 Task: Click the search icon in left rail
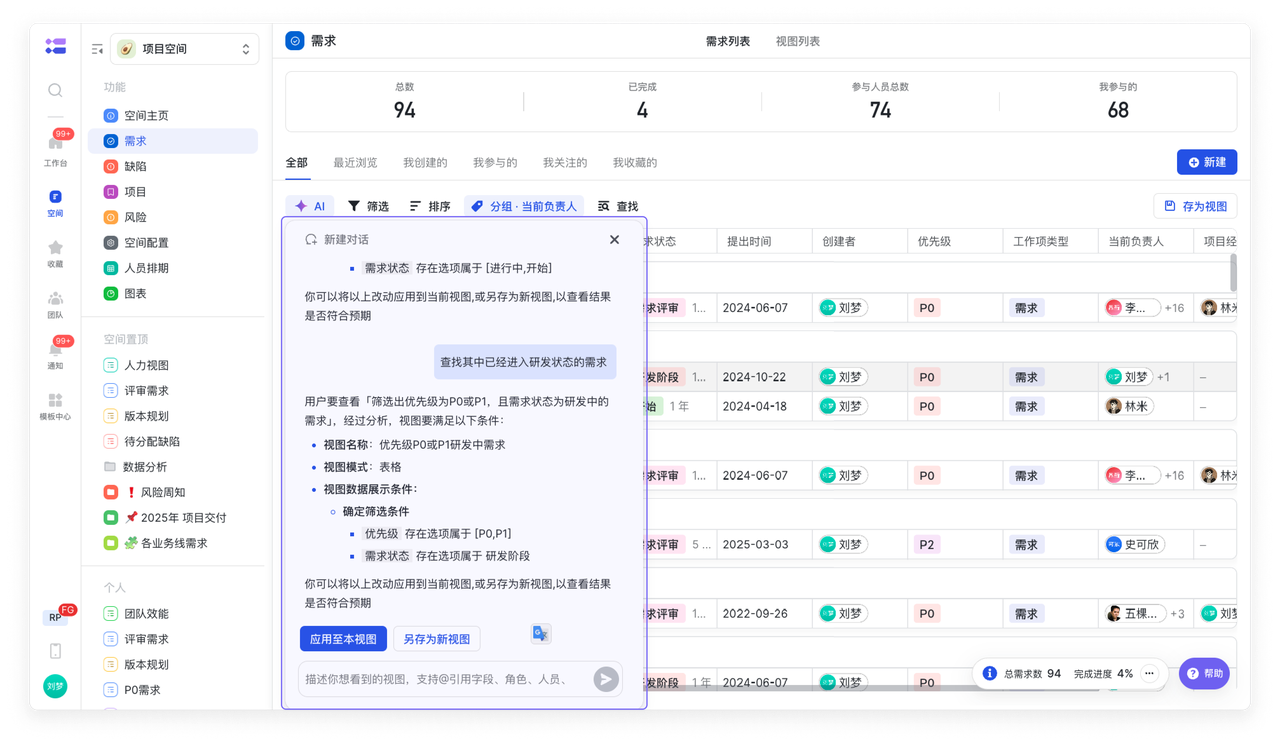point(55,90)
